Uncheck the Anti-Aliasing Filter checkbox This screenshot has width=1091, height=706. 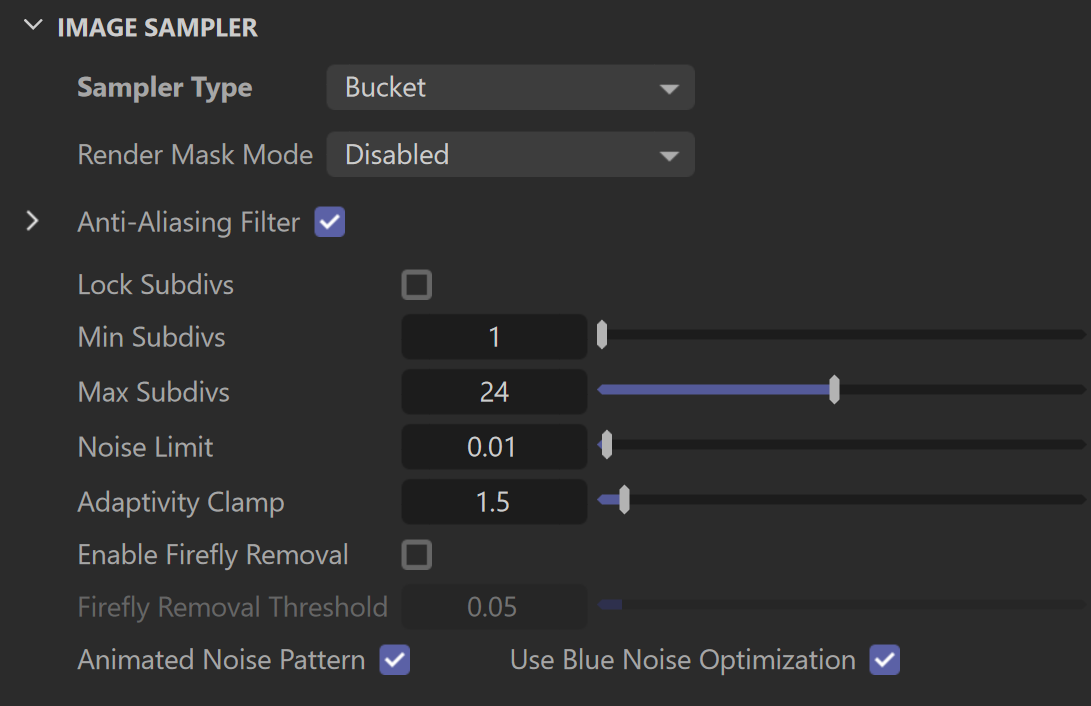point(330,222)
